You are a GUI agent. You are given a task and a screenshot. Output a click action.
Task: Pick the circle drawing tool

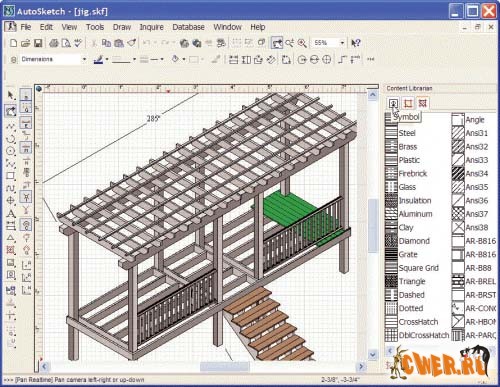coord(11,151)
